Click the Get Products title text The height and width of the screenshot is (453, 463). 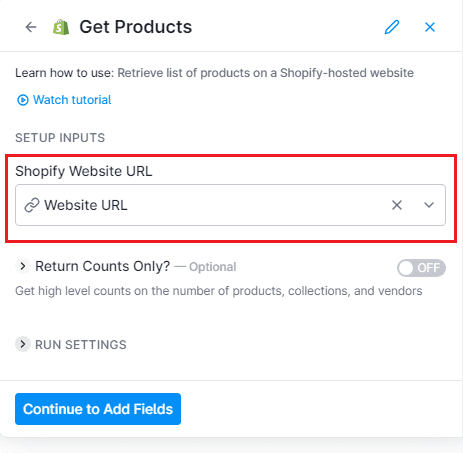click(136, 27)
